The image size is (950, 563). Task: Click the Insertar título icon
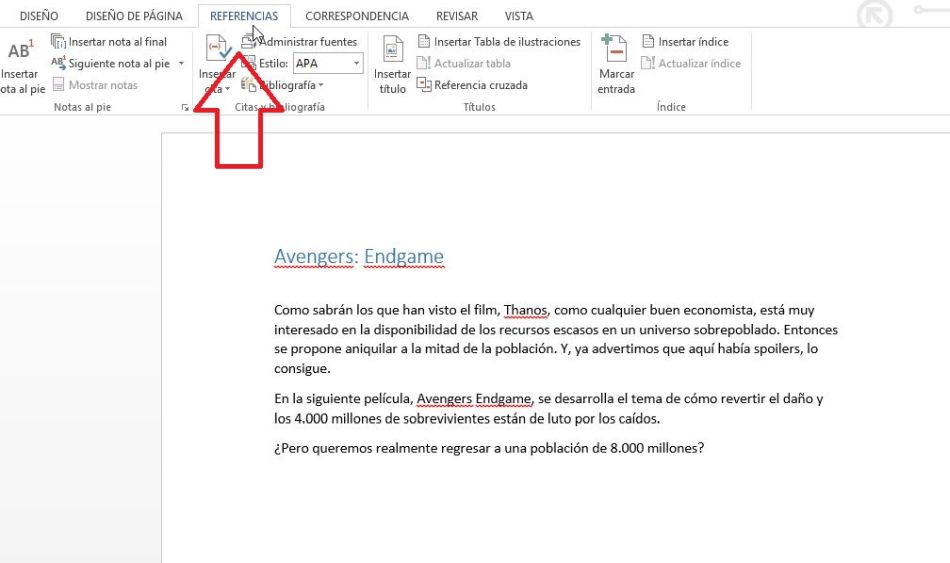tap(392, 48)
